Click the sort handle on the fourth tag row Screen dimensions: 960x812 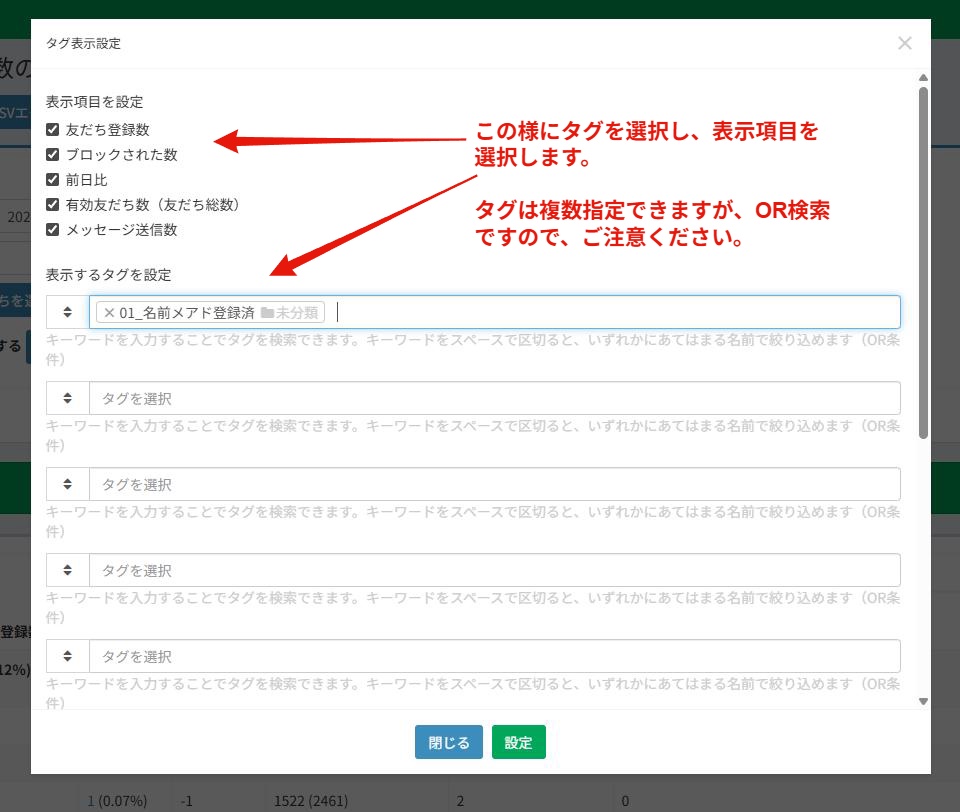coord(68,570)
